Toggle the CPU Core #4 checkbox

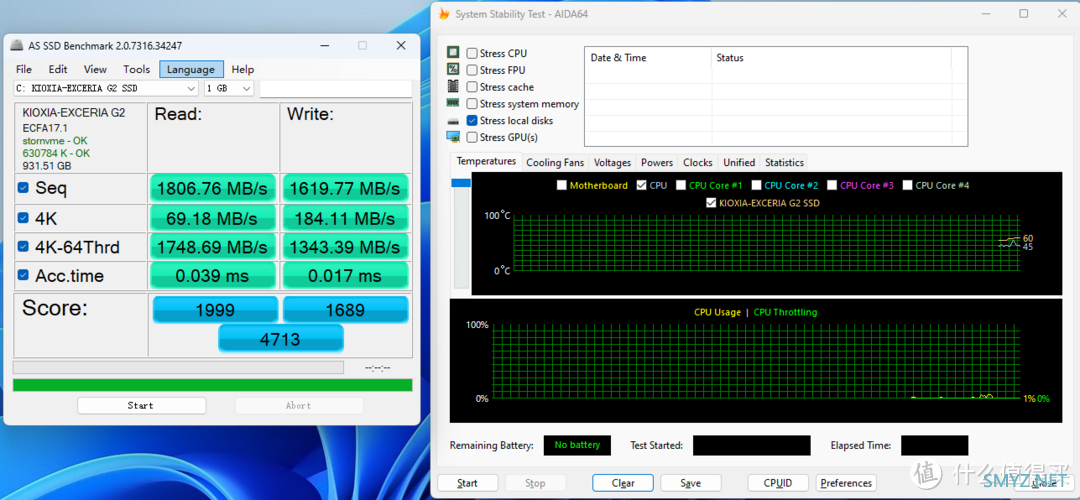tap(907, 185)
